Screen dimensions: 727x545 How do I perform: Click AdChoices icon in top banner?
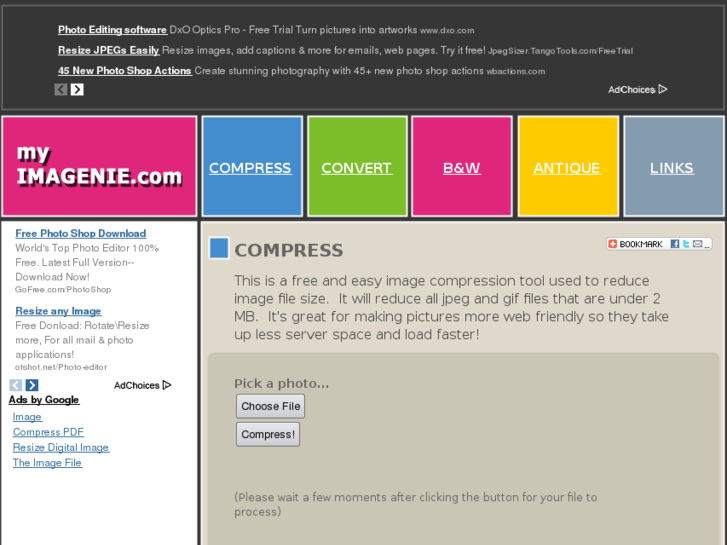click(x=663, y=89)
